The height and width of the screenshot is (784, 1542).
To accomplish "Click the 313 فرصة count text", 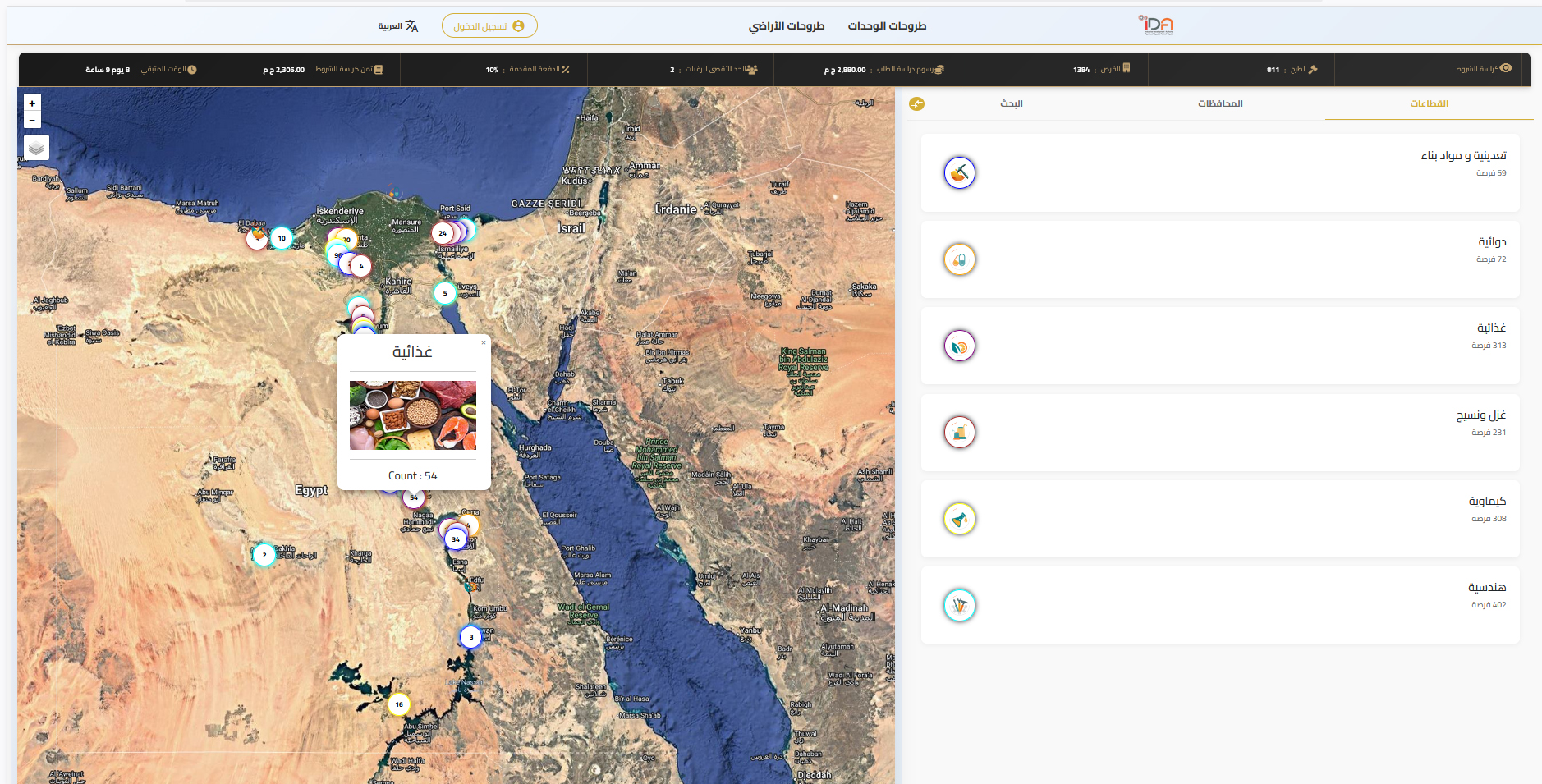I will 1489,346.
